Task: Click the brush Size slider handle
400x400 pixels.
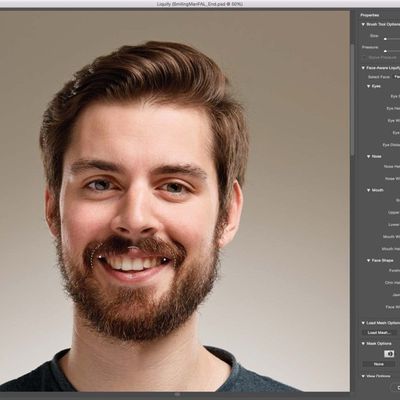Action: point(385,39)
